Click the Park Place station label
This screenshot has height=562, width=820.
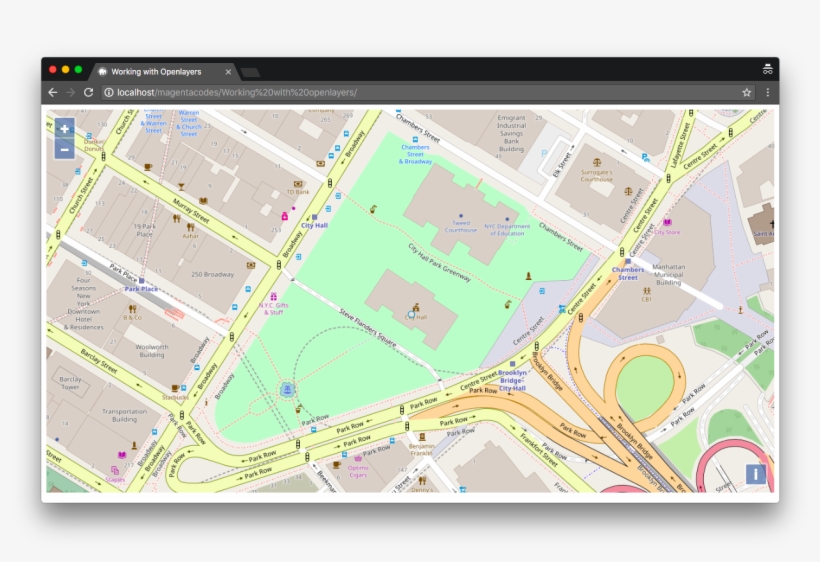click(141, 288)
